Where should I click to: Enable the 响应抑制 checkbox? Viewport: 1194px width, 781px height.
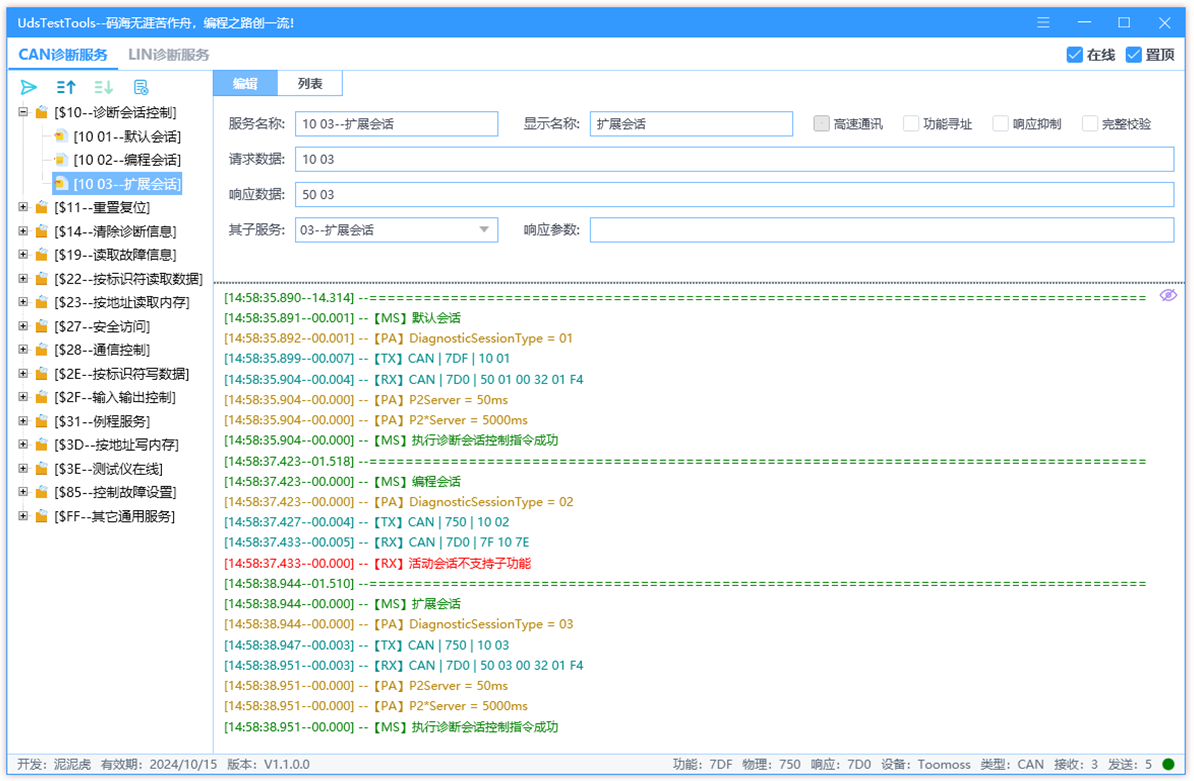[1001, 123]
